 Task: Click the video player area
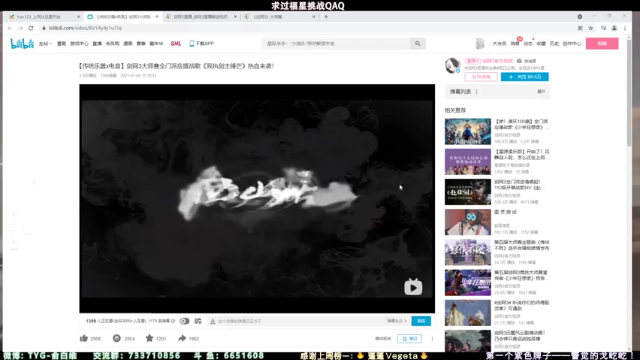257,198
